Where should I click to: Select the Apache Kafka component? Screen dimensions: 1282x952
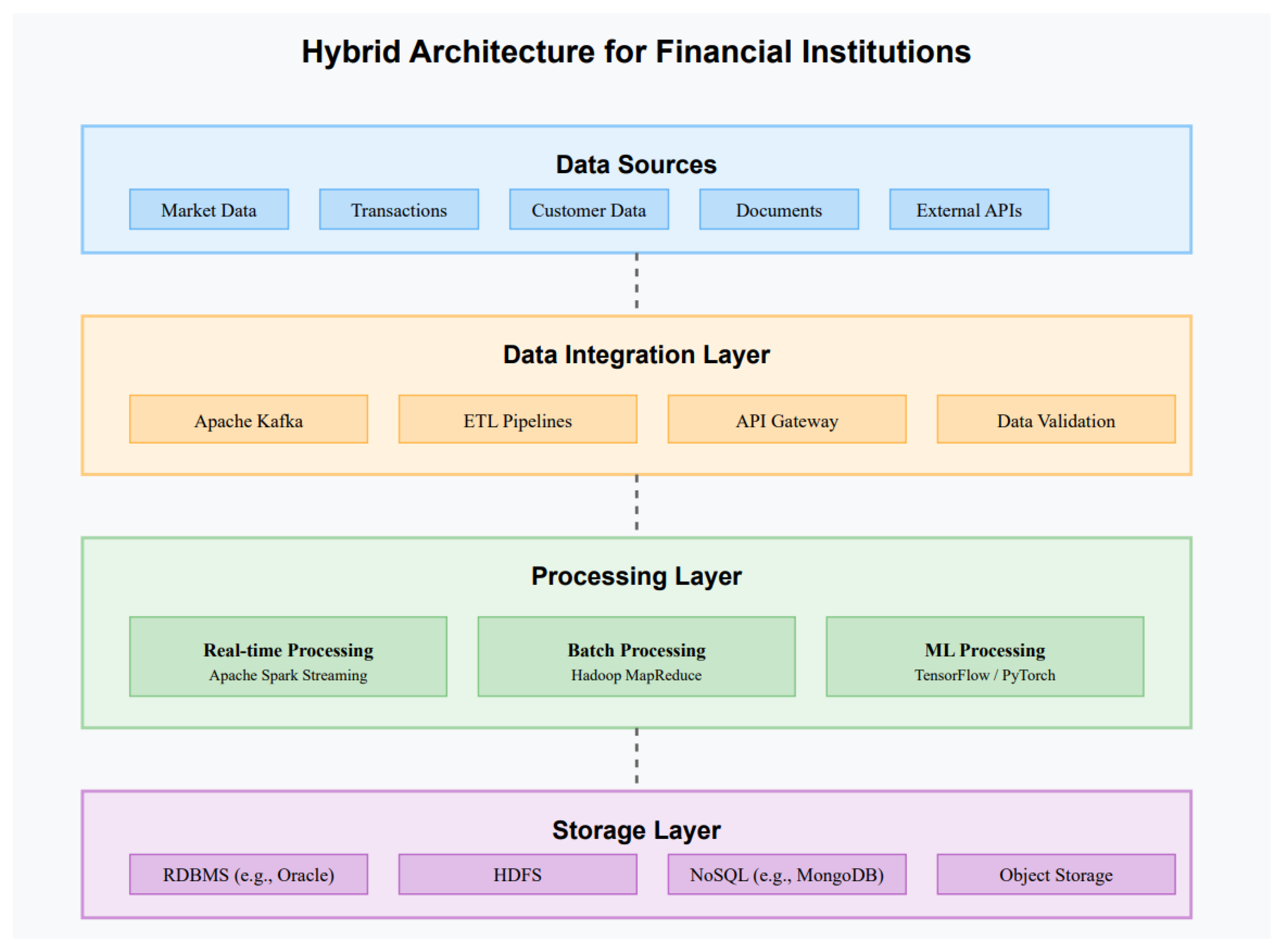tap(248, 420)
